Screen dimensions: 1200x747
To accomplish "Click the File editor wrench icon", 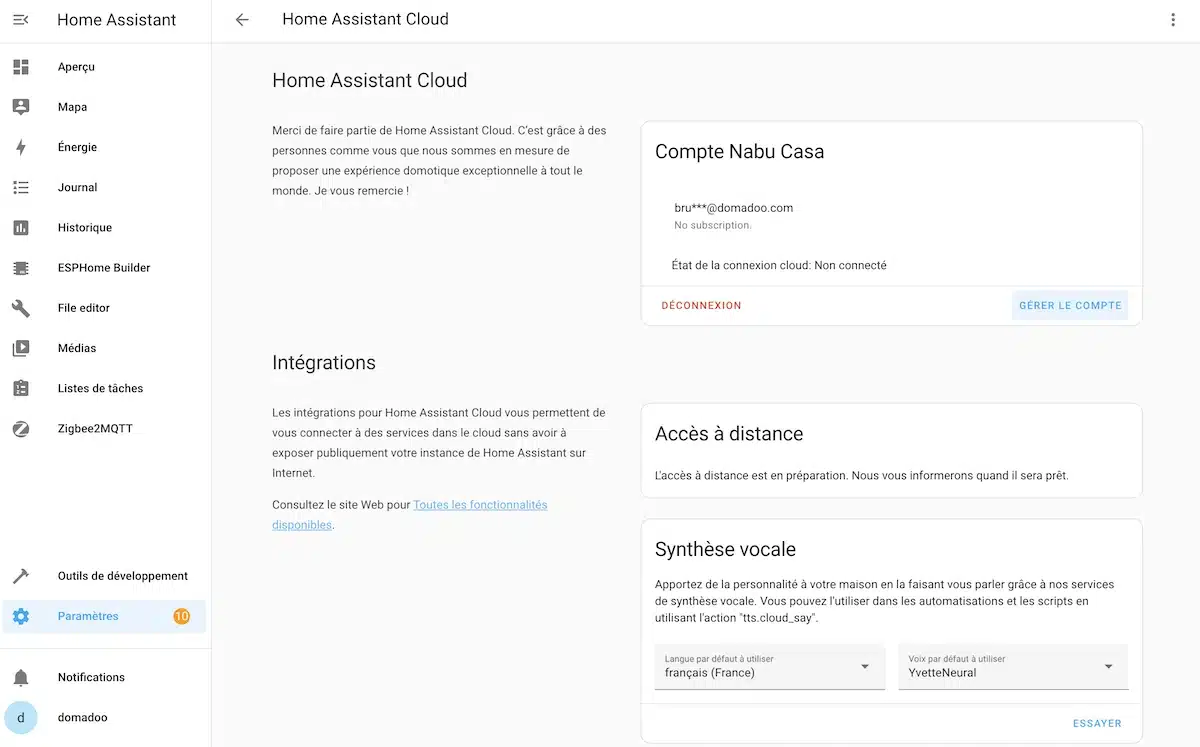I will coord(21,308).
